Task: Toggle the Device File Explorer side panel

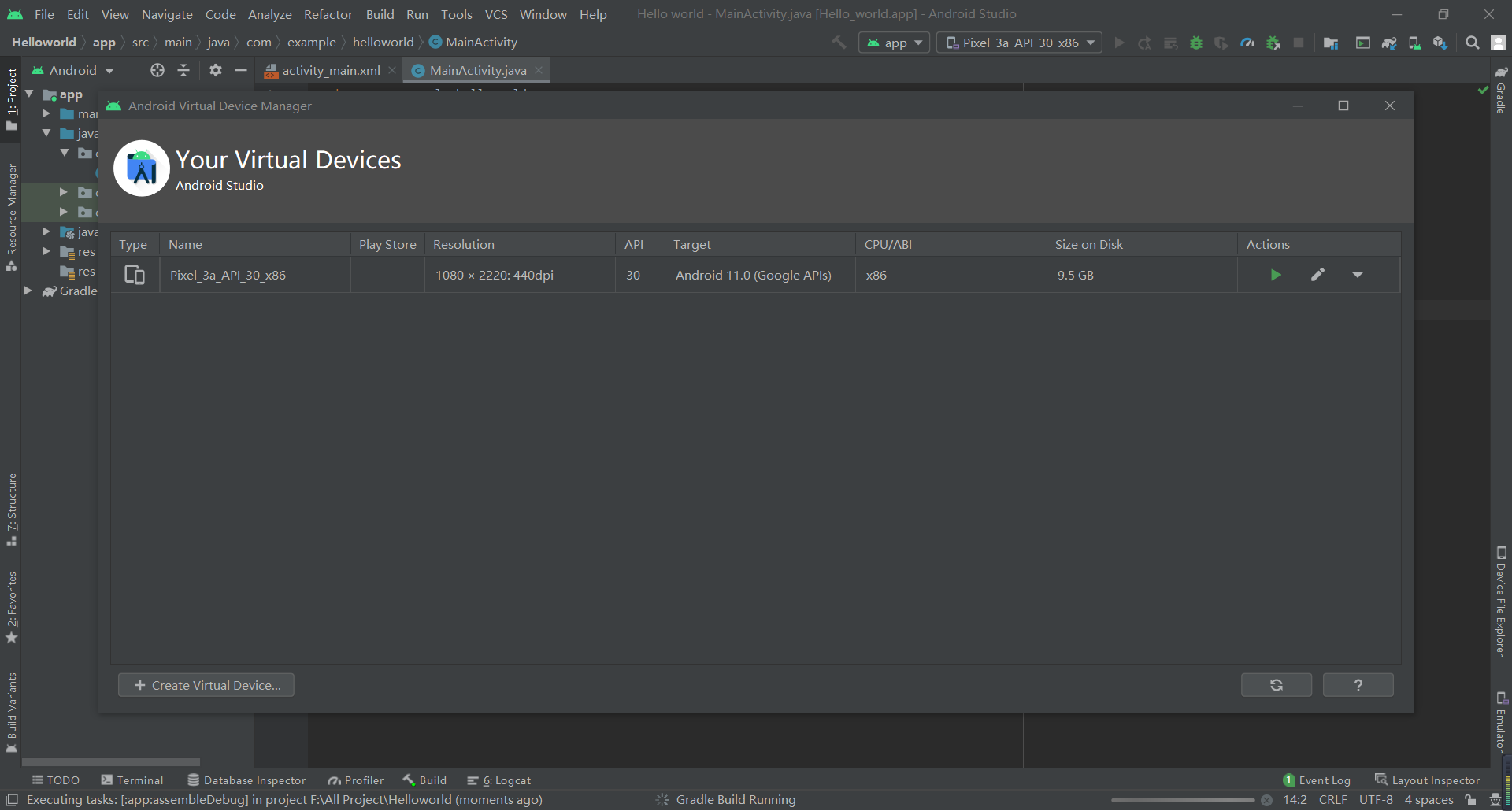Action: [x=1501, y=600]
